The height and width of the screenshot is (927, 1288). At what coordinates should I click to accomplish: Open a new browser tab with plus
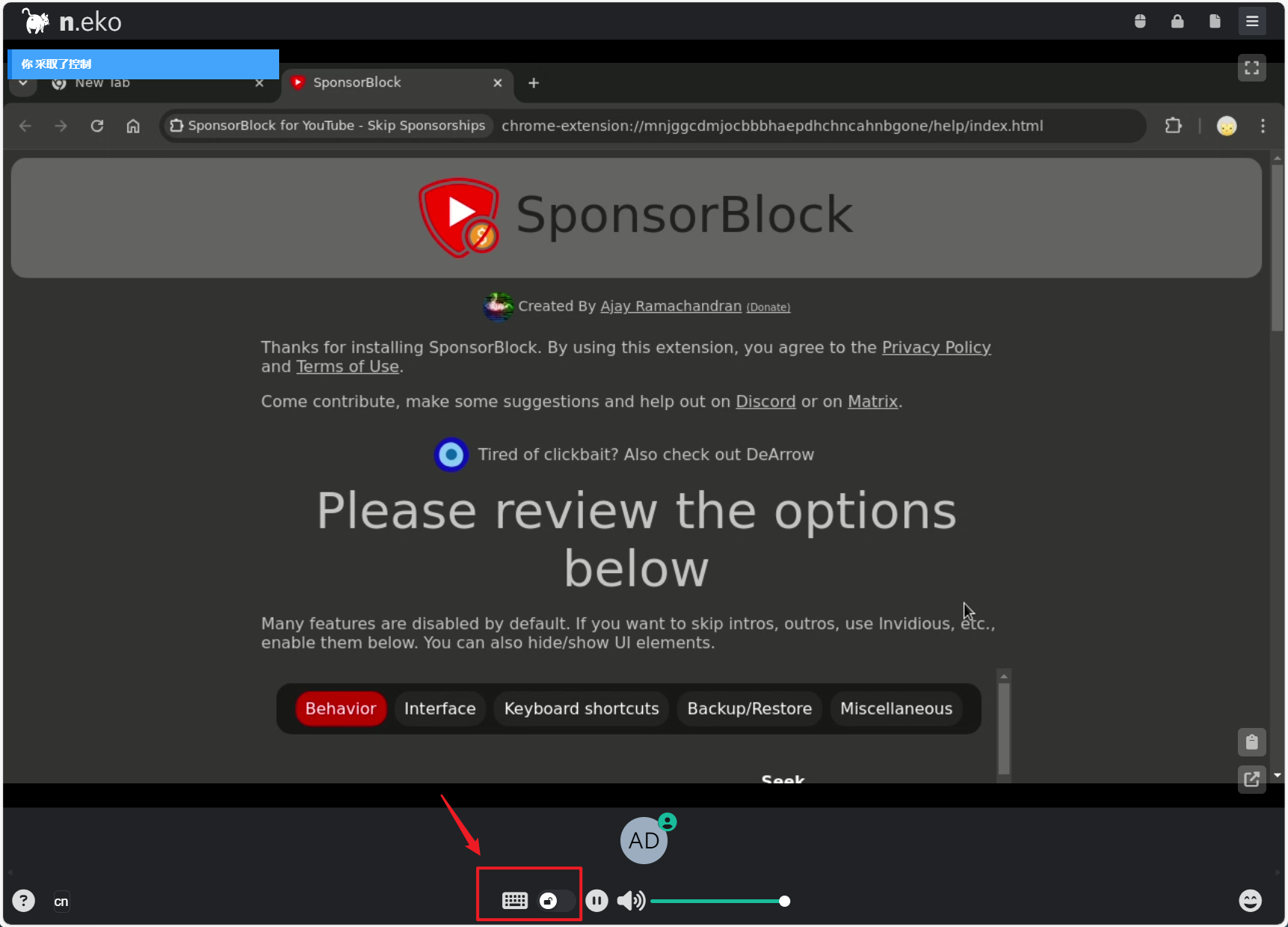click(x=534, y=83)
